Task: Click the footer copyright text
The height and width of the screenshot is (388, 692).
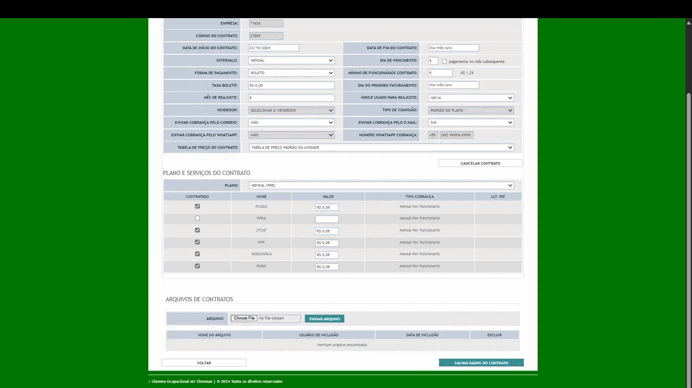Action: [217, 381]
